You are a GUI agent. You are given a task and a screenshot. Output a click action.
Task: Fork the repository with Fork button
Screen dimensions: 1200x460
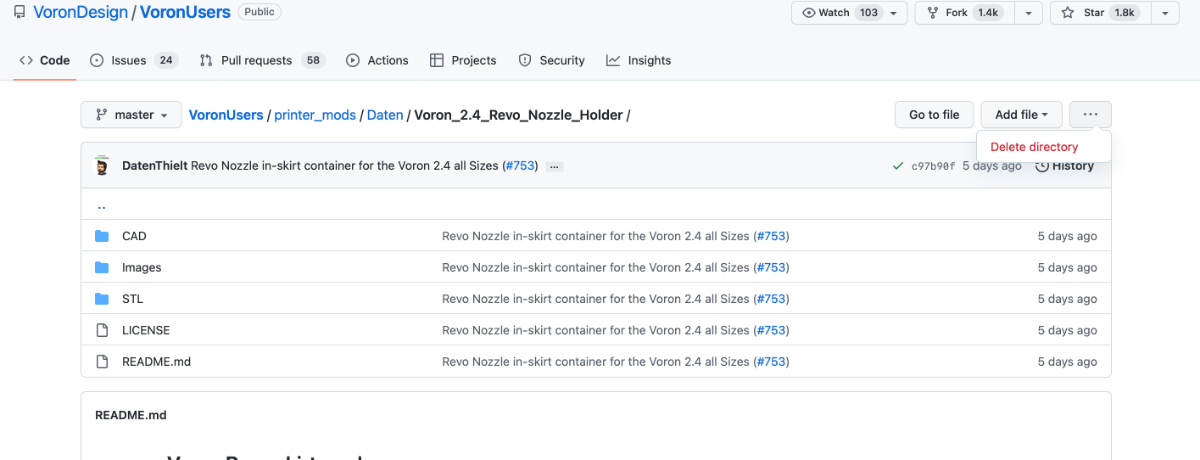[x=963, y=13]
